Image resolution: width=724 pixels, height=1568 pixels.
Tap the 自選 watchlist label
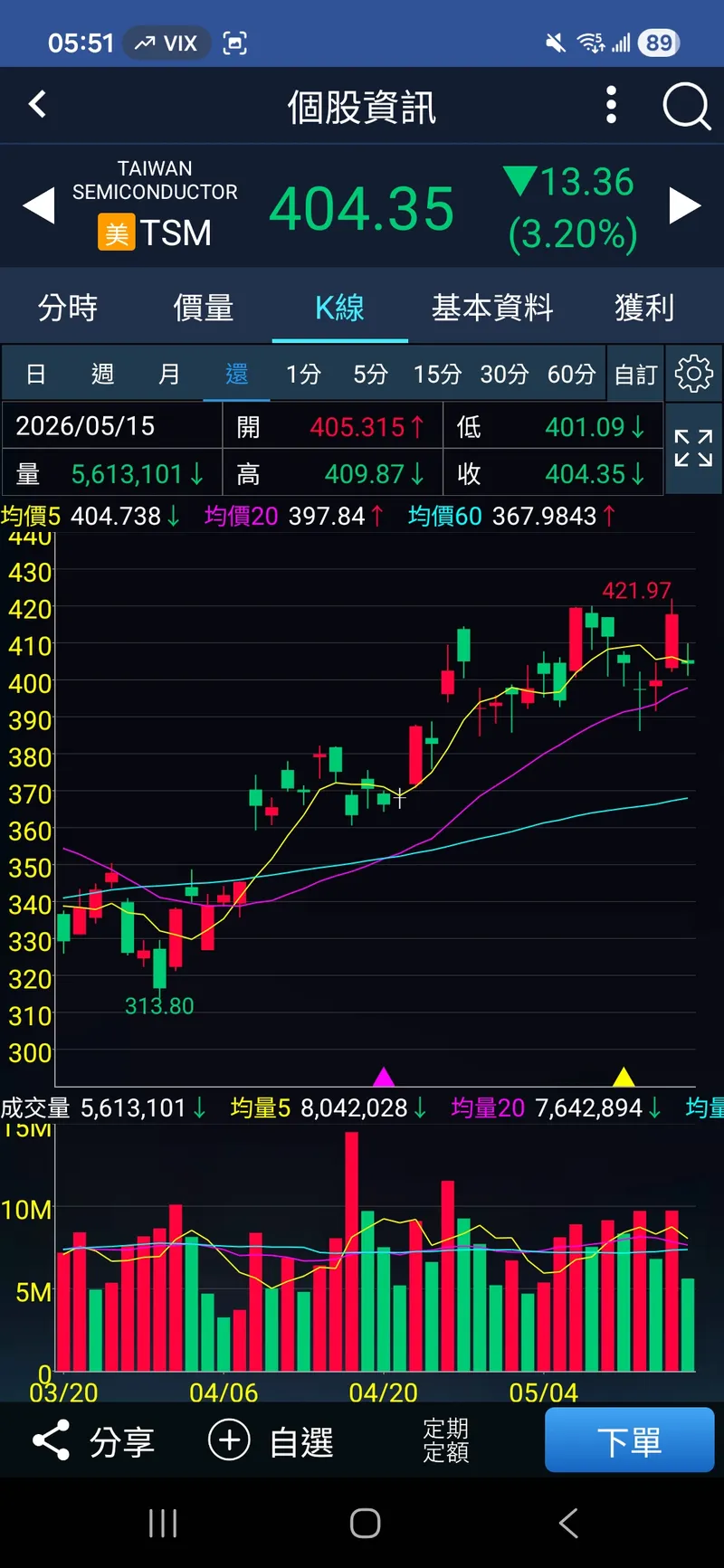click(x=301, y=1441)
